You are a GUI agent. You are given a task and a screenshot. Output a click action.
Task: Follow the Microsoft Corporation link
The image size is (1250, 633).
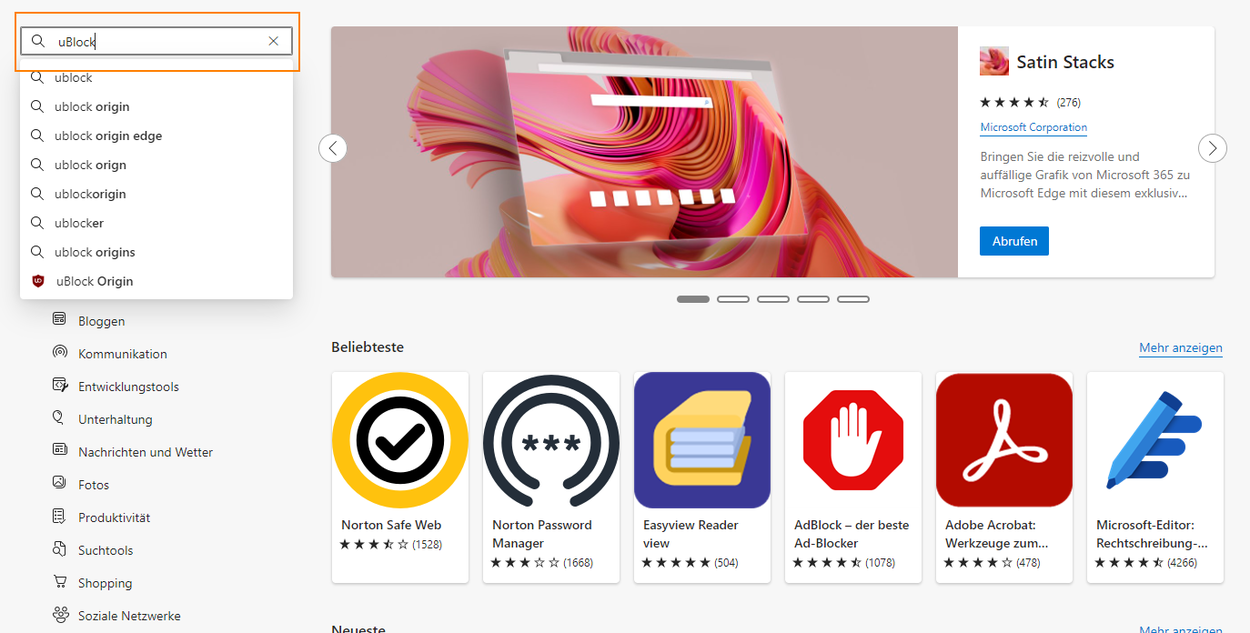(1033, 127)
